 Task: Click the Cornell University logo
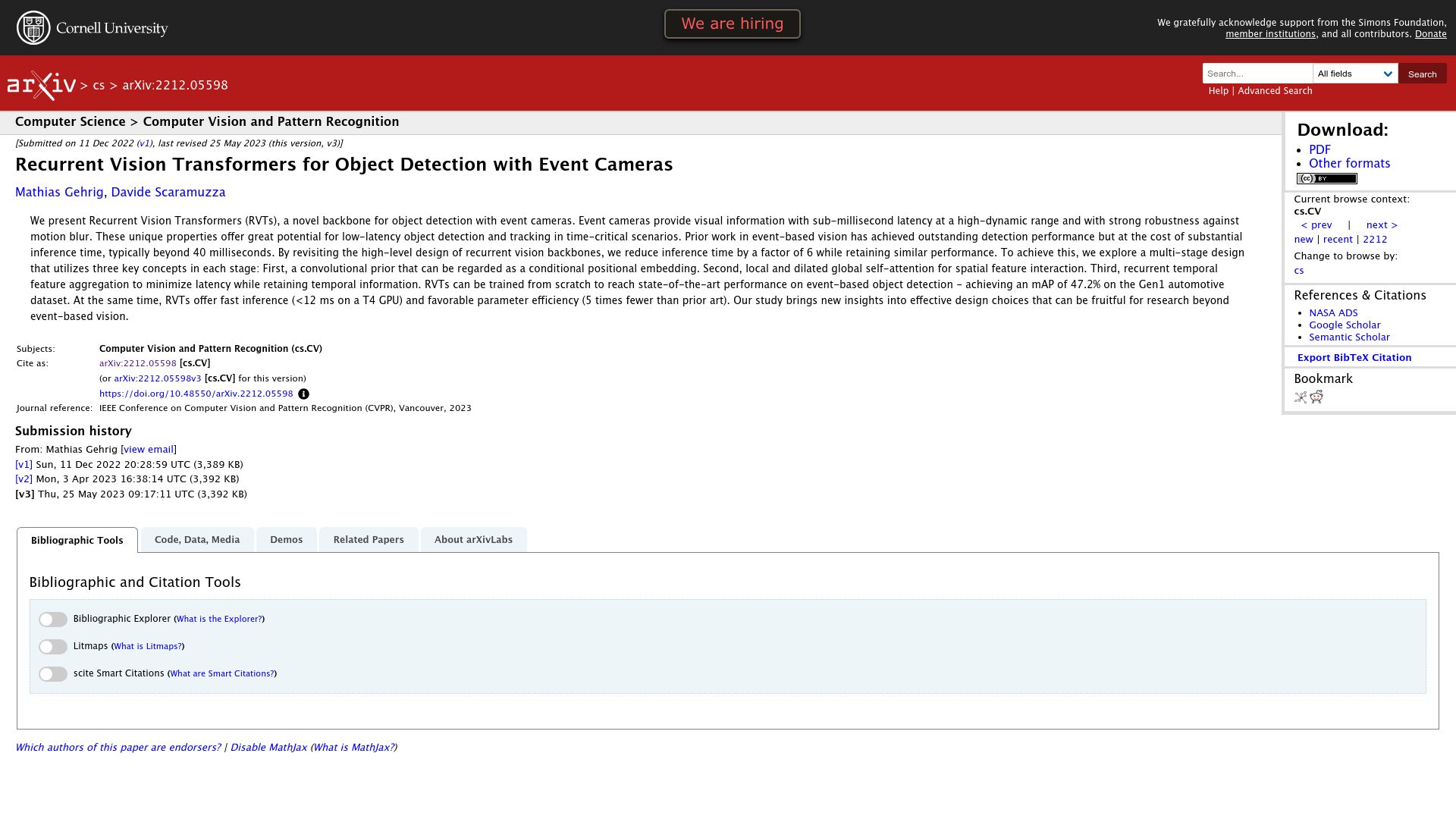[92, 28]
